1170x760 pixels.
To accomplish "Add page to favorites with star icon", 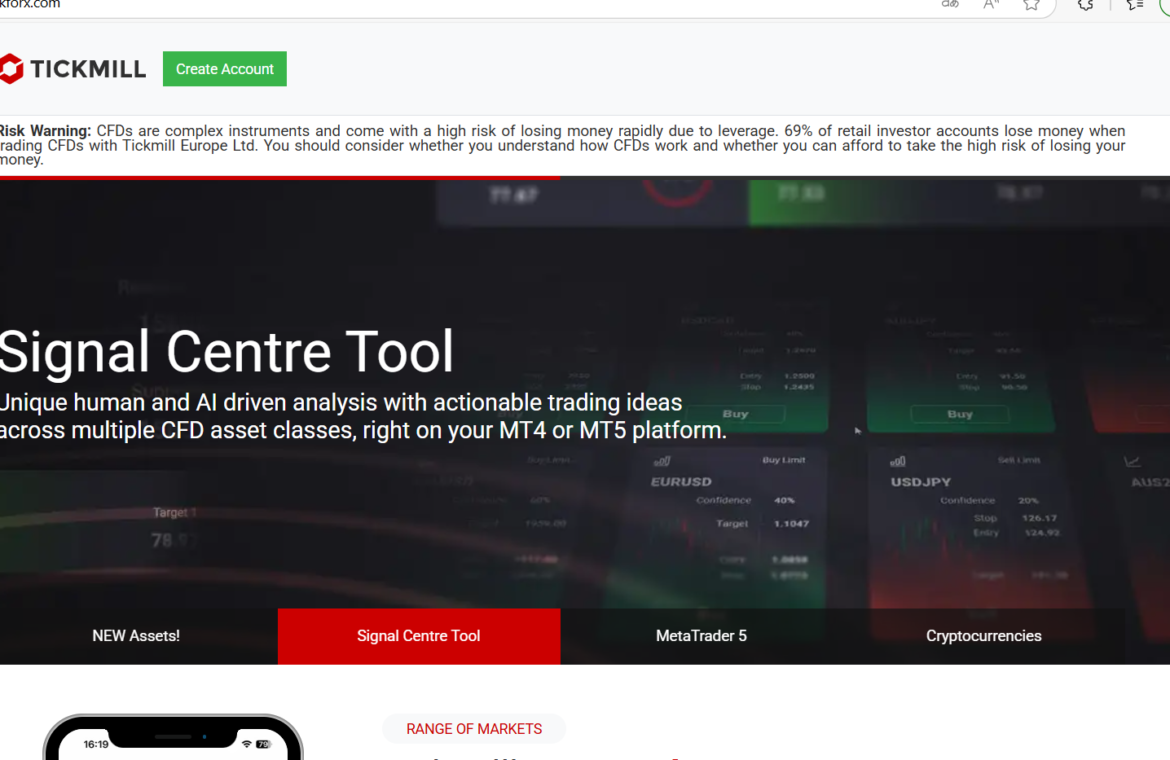I will point(1031,4).
